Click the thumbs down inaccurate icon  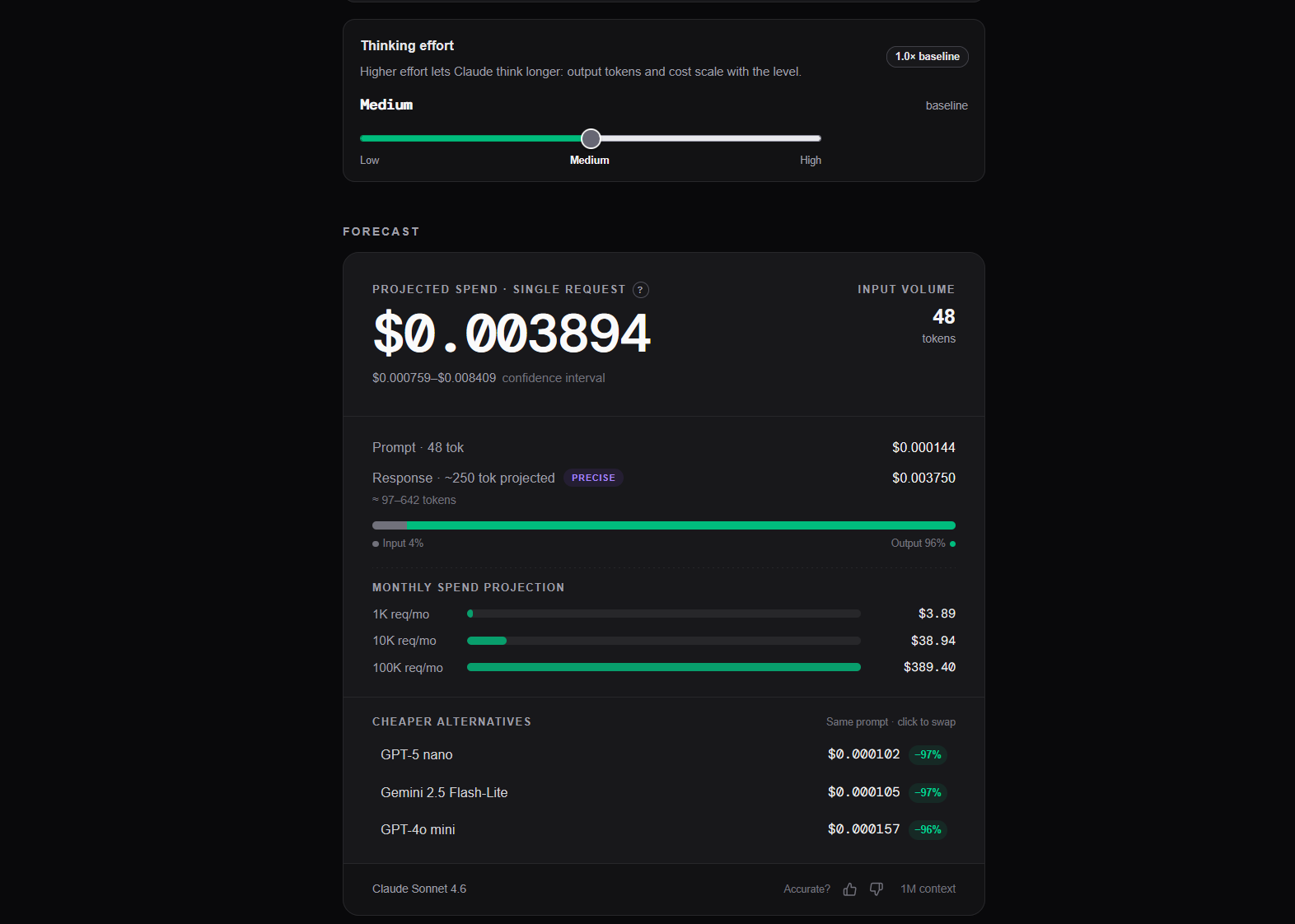tap(877, 889)
